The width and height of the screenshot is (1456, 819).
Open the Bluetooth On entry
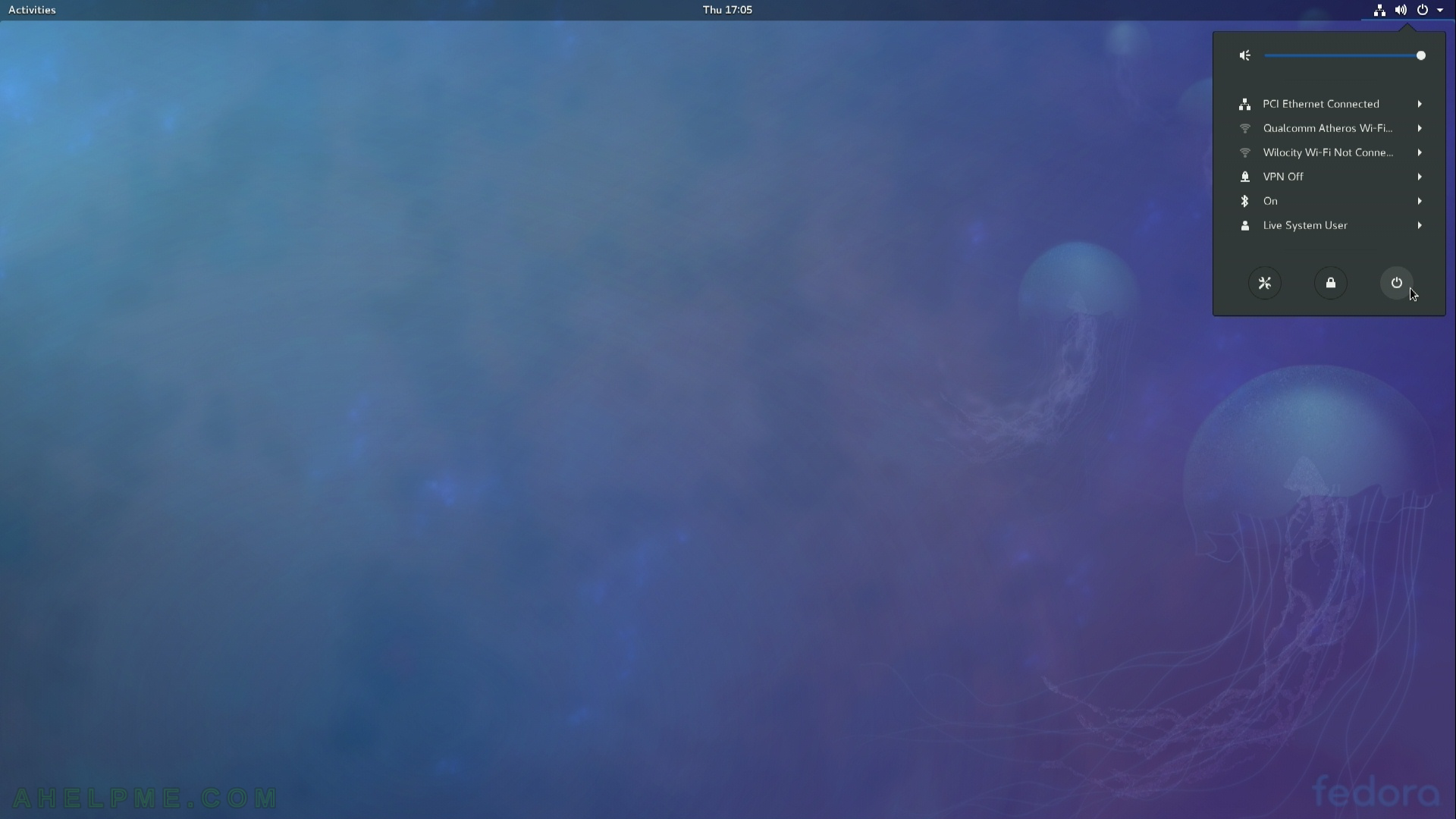point(1329,201)
